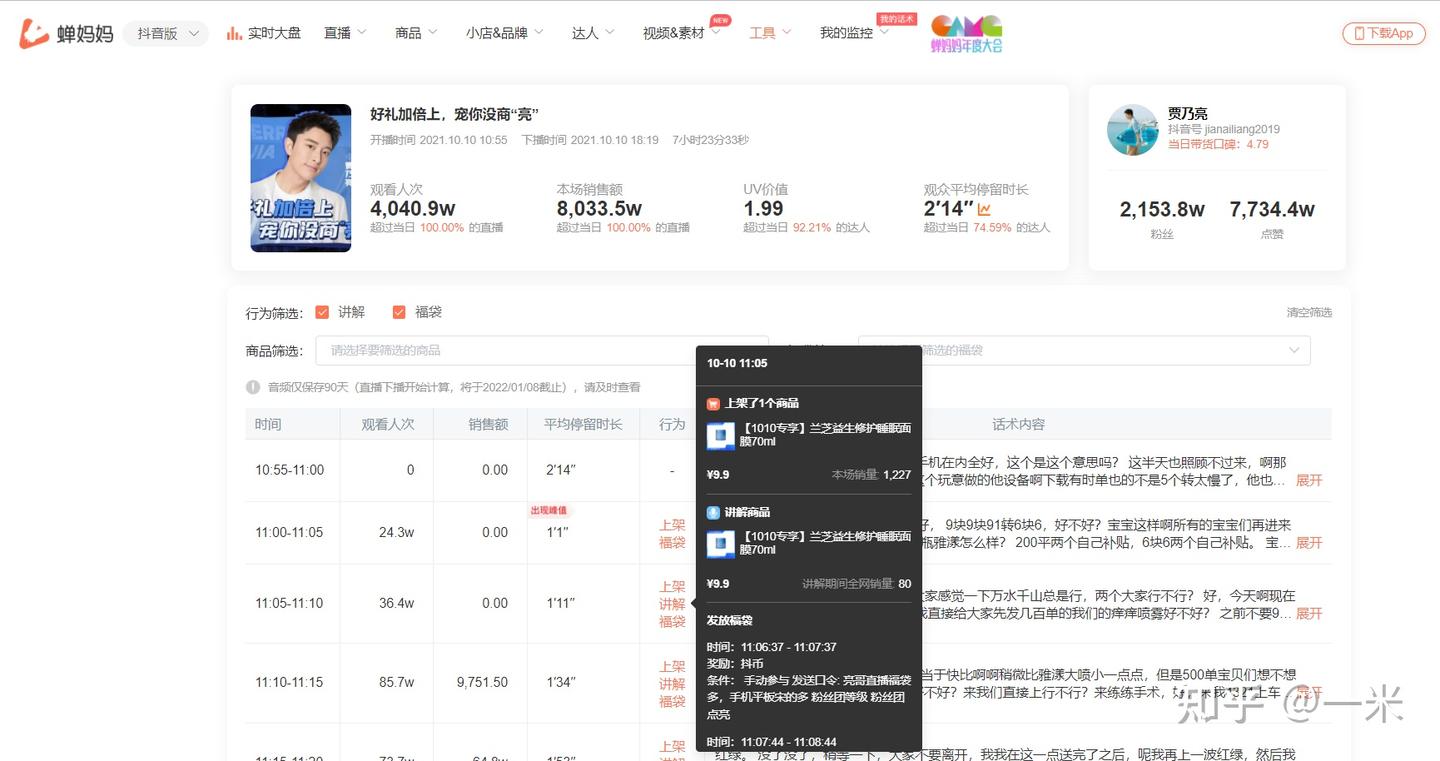Click the microphone icon beside 讲解商品

click(x=713, y=512)
